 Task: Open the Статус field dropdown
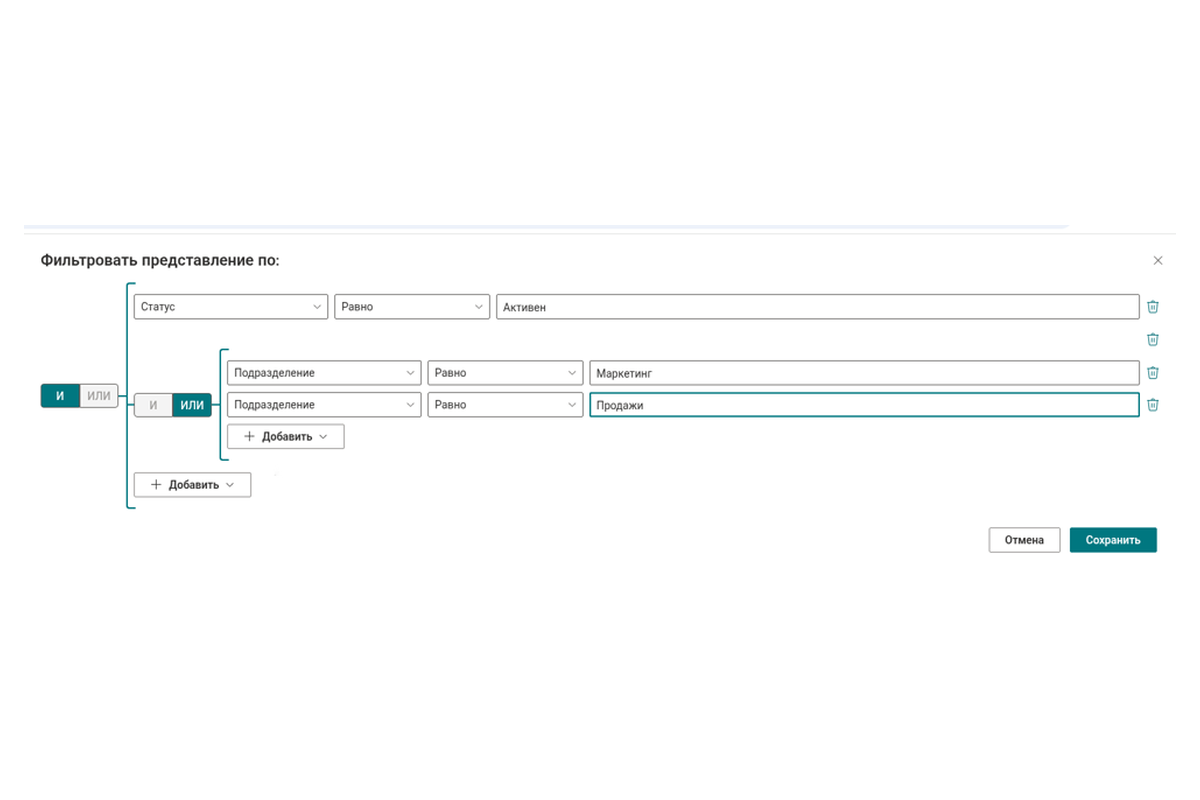tap(231, 307)
